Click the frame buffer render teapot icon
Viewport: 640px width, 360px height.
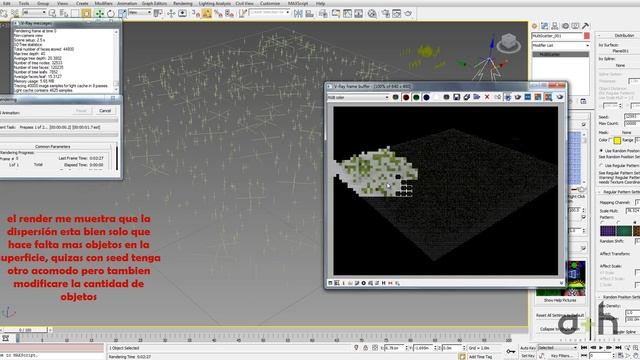click(x=559, y=97)
